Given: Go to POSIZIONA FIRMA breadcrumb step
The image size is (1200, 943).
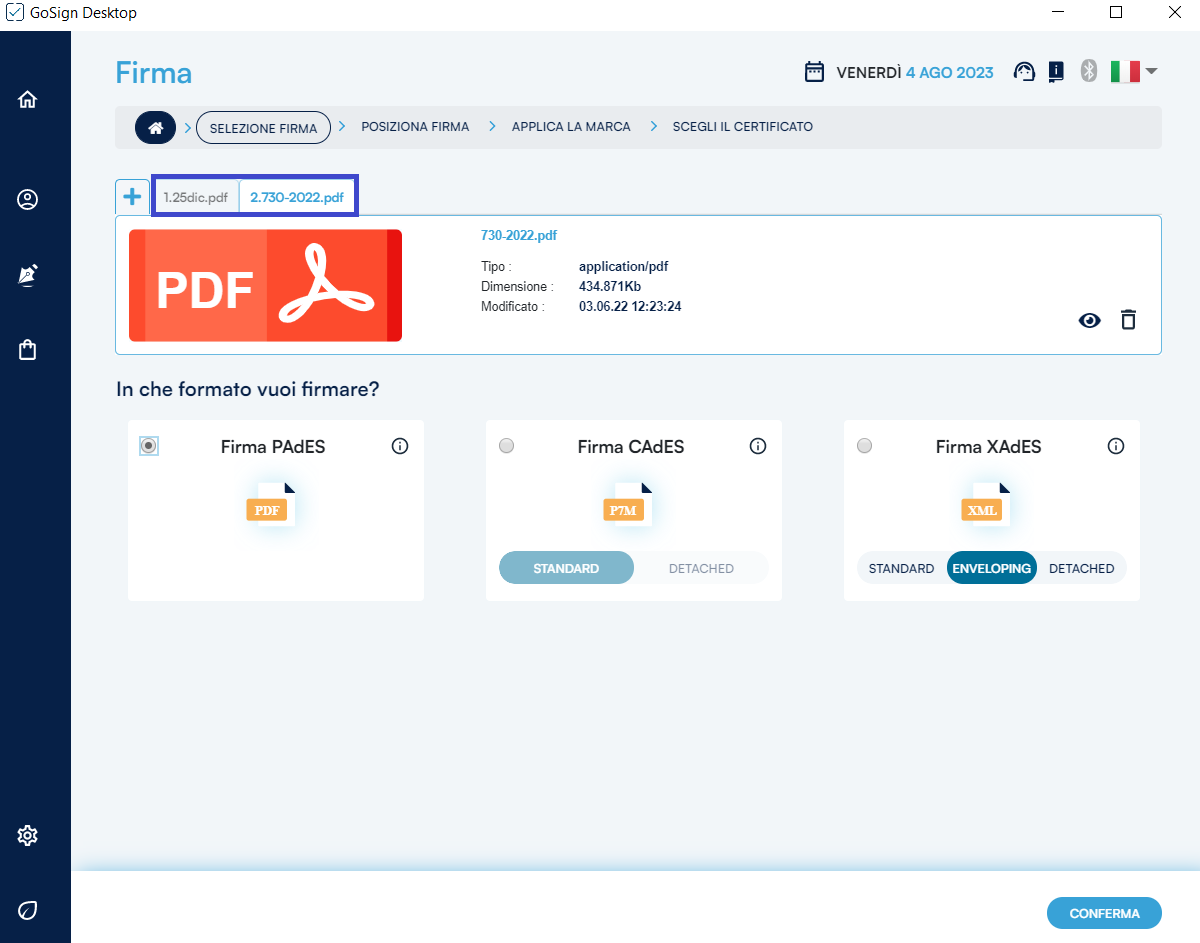Looking at the screenshot, I should coord(415,127).
